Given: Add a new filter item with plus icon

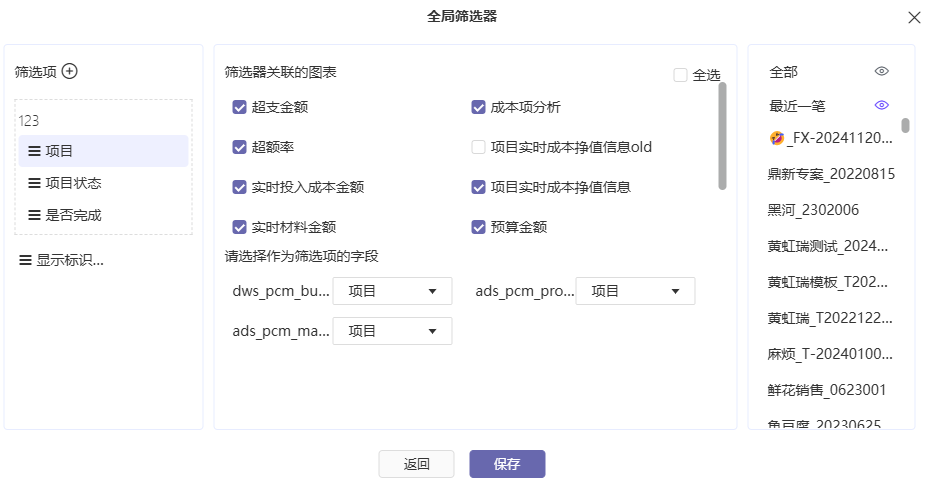Looking at the screenshot, I should pyautogui.click(x=70, y=72).
